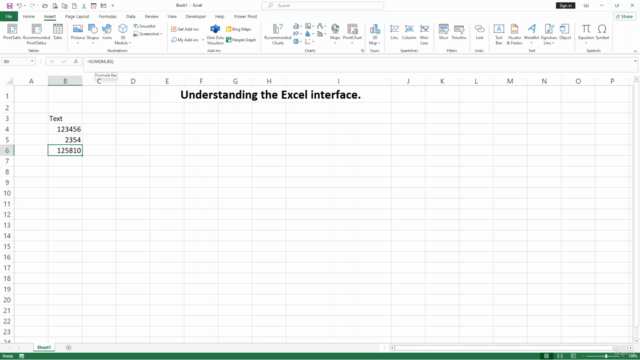Switch to the Developer tab
640x360 pixels.
[196, 16]
